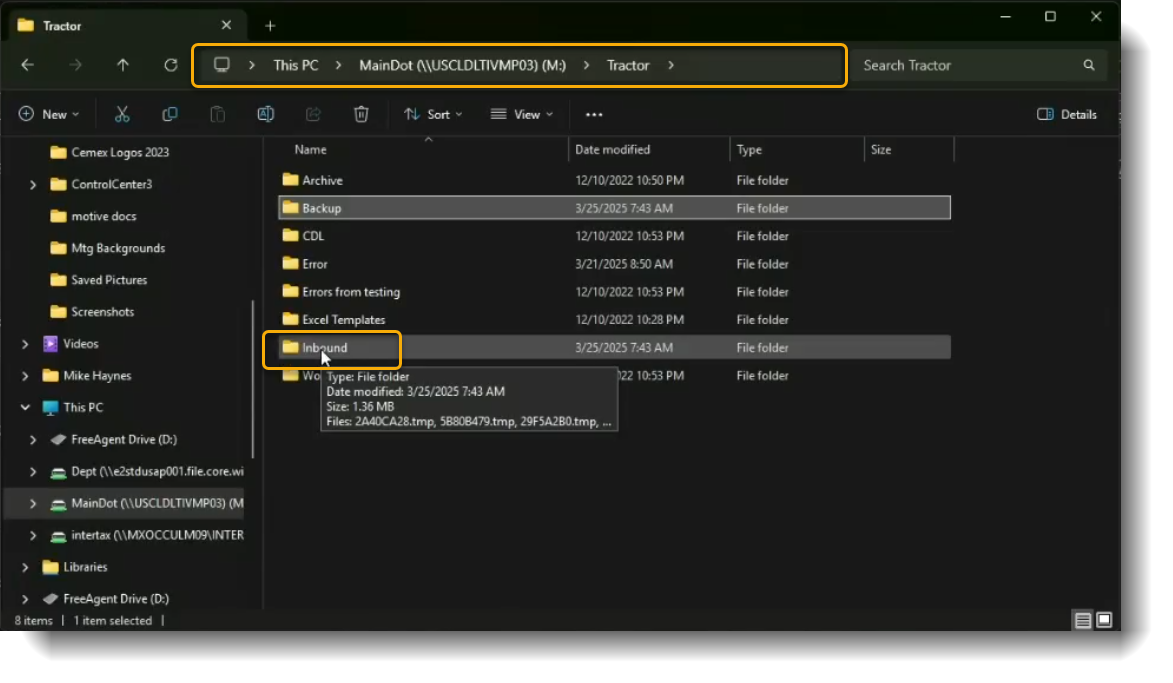Image resolution: width=1173 pixels, height=683 pixels.
Task: Click the Paste icon in the toolbar
Action: click(218, 113)
